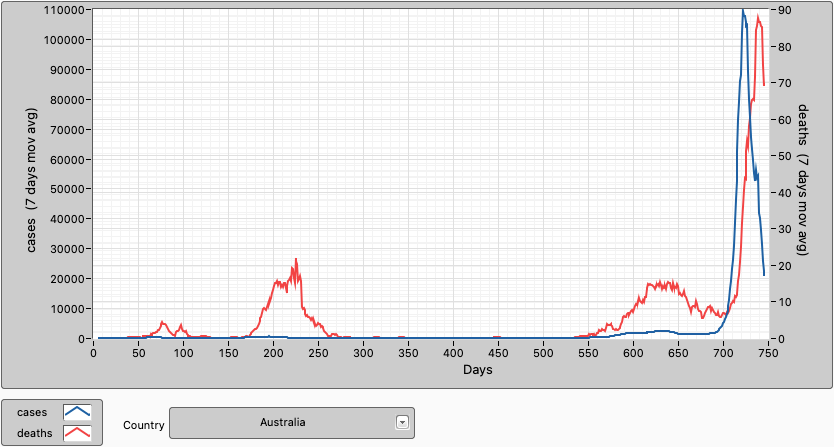Screen dimensions: 834x447
Task: Click the 750 tick on Days axis
Action: 769,353
